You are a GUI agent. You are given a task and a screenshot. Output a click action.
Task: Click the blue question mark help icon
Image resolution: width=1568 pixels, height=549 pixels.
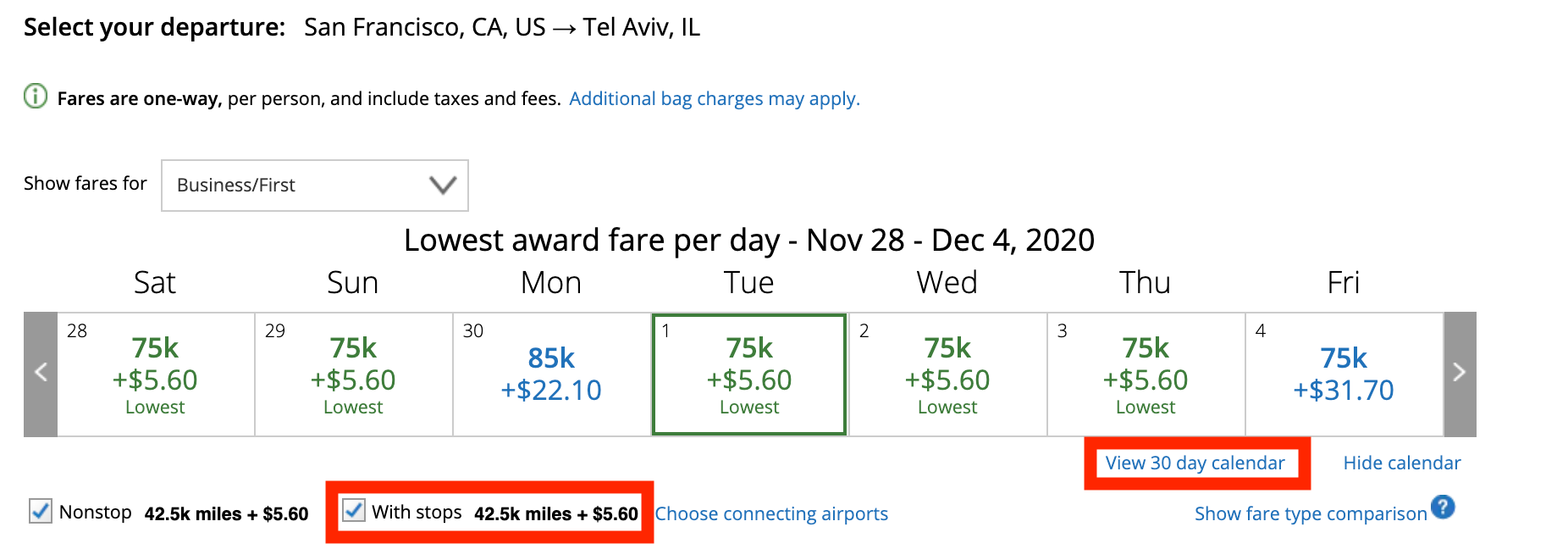1443,507
